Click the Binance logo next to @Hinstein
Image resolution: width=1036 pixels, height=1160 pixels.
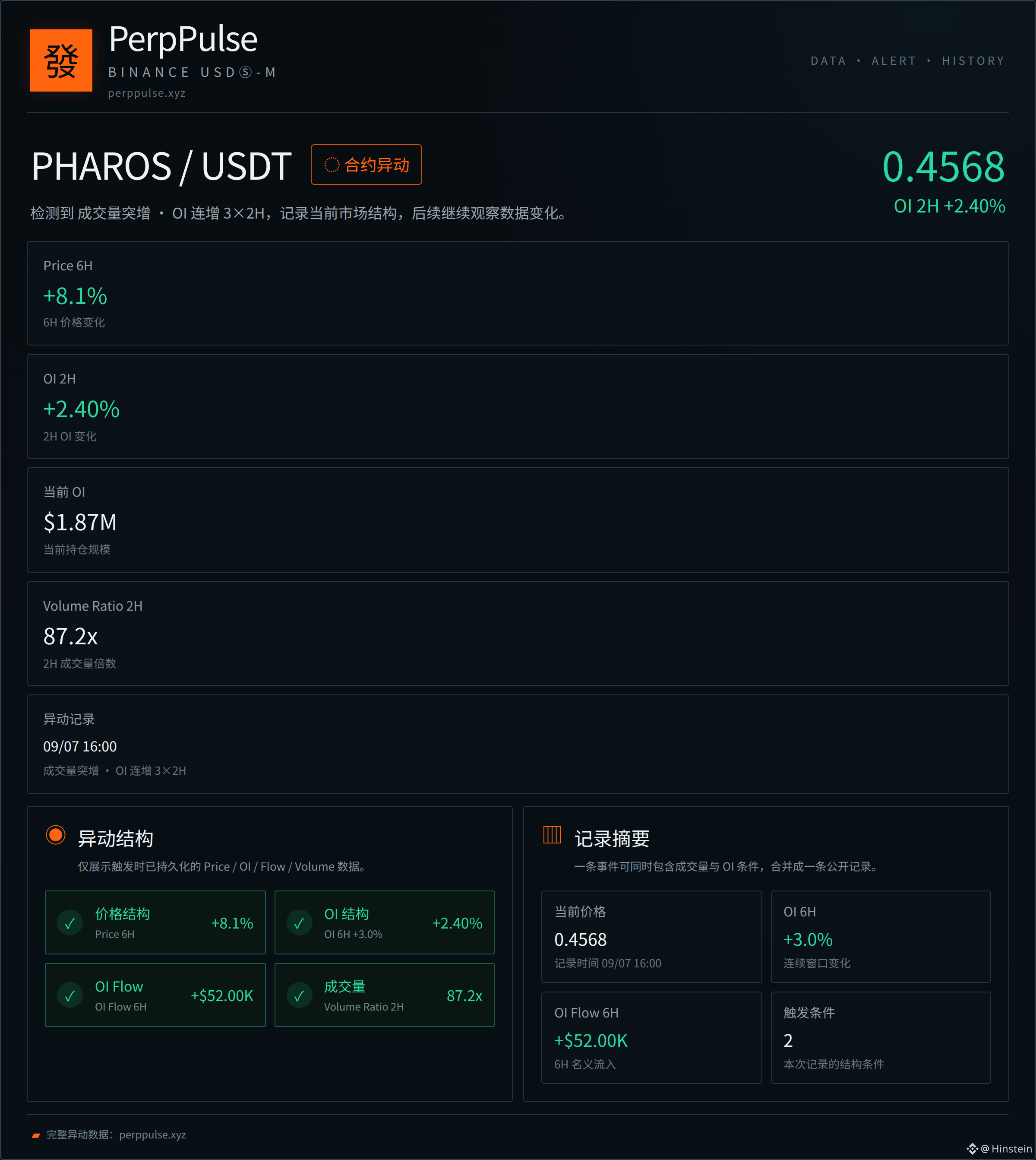pos(972,1149)
